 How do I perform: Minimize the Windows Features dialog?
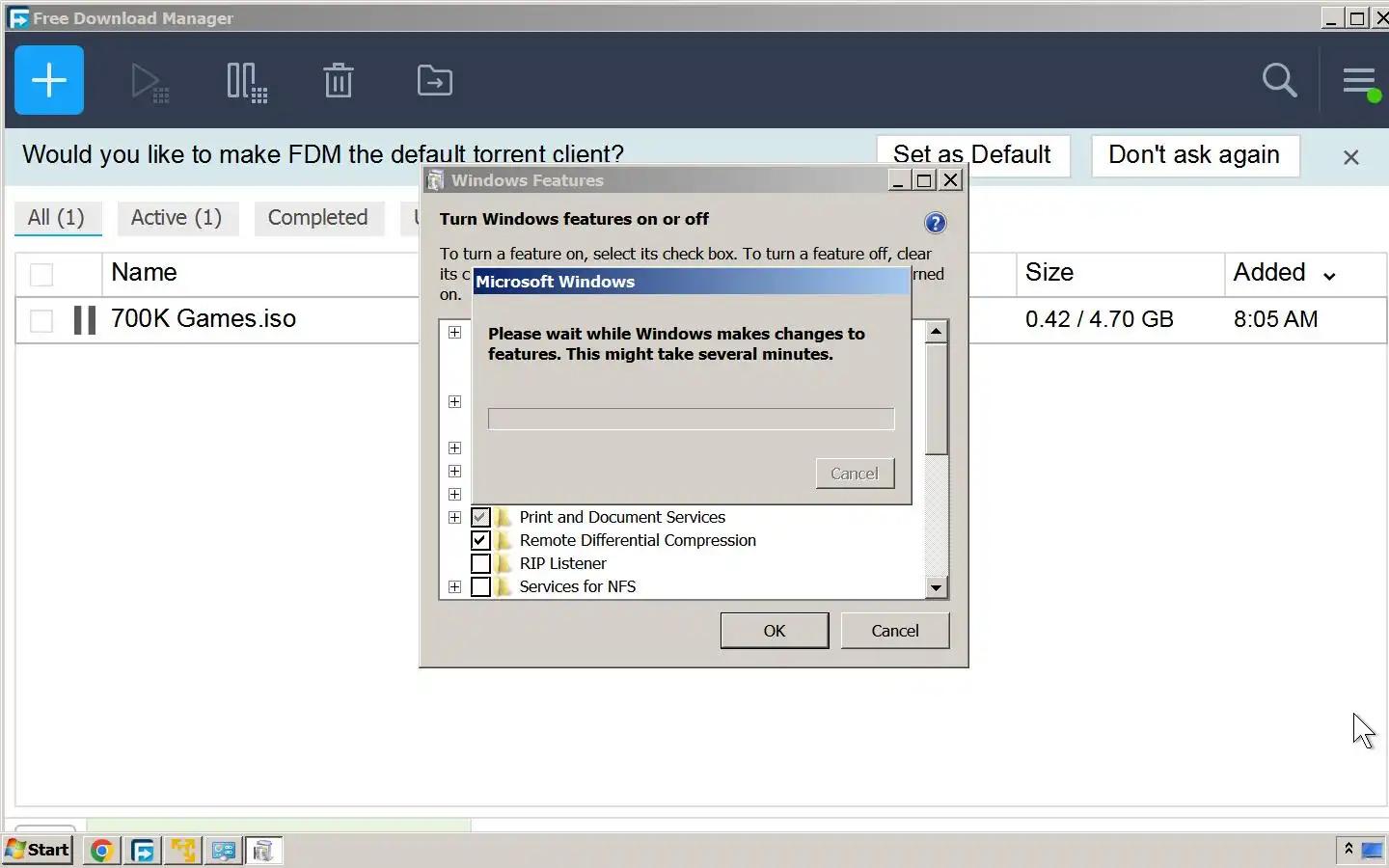[898, 180]
